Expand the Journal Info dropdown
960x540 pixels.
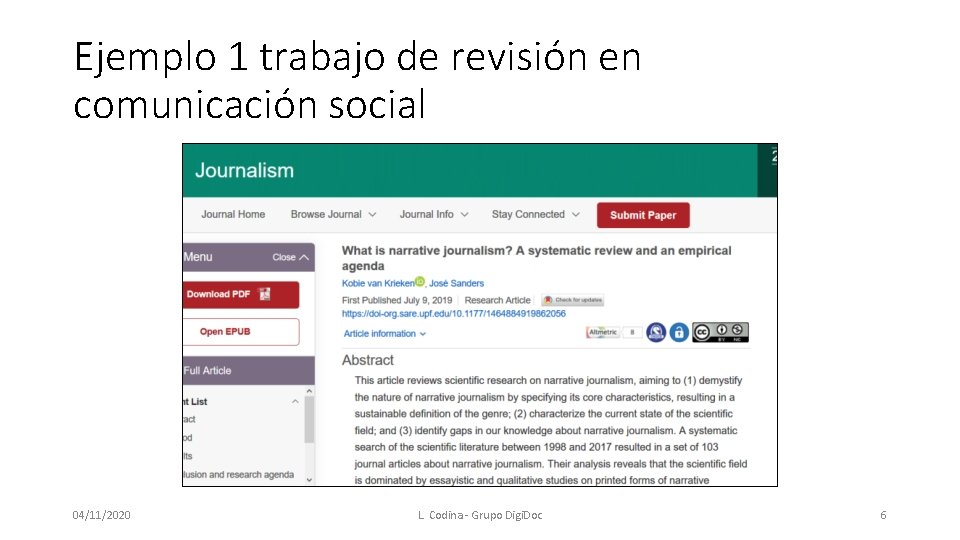[434, 214]
